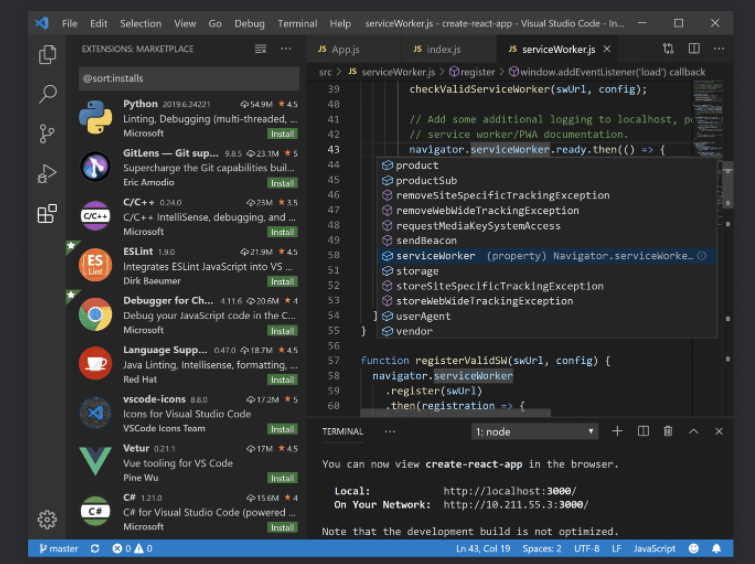Screen dimensions: 755x564
Task: Maximize the terminal panel using chevron
Action: [694, 431]
